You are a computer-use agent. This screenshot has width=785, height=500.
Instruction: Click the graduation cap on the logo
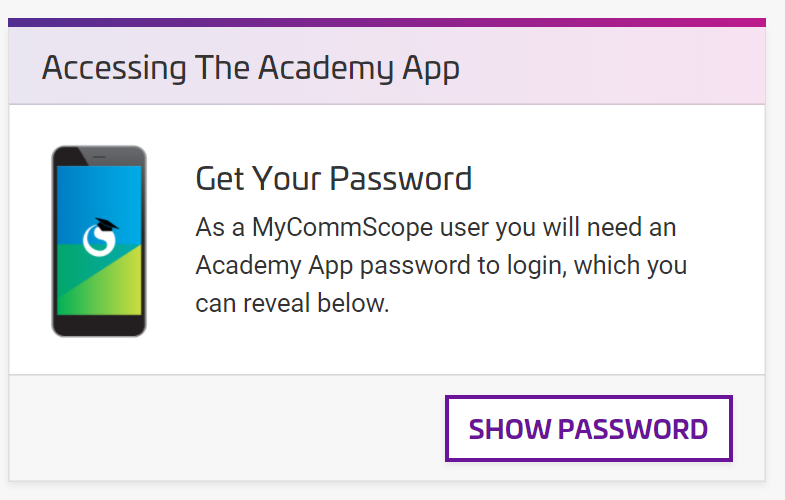click(x=104, y=224)
